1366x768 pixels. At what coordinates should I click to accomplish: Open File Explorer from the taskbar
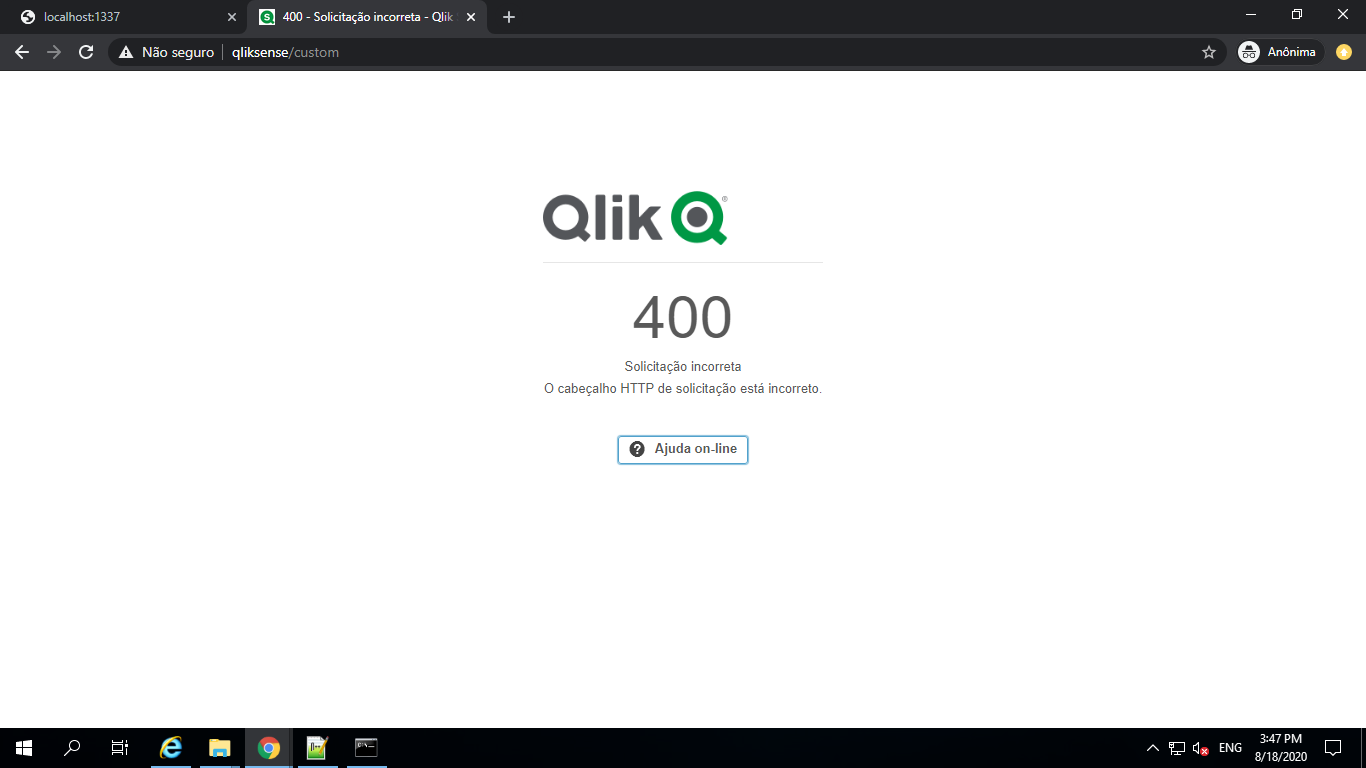pyautogui.click(x=220, y=748)
